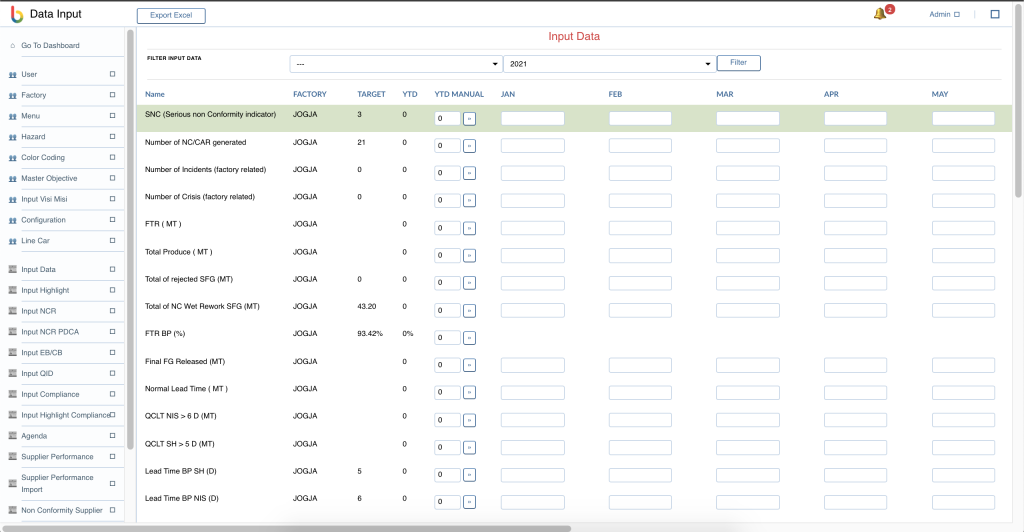This screenshot has height=532, width=1024.
Task: Open the factory filter dropdown showing ---
Action: pyautogui.click(x=396, y=64)
